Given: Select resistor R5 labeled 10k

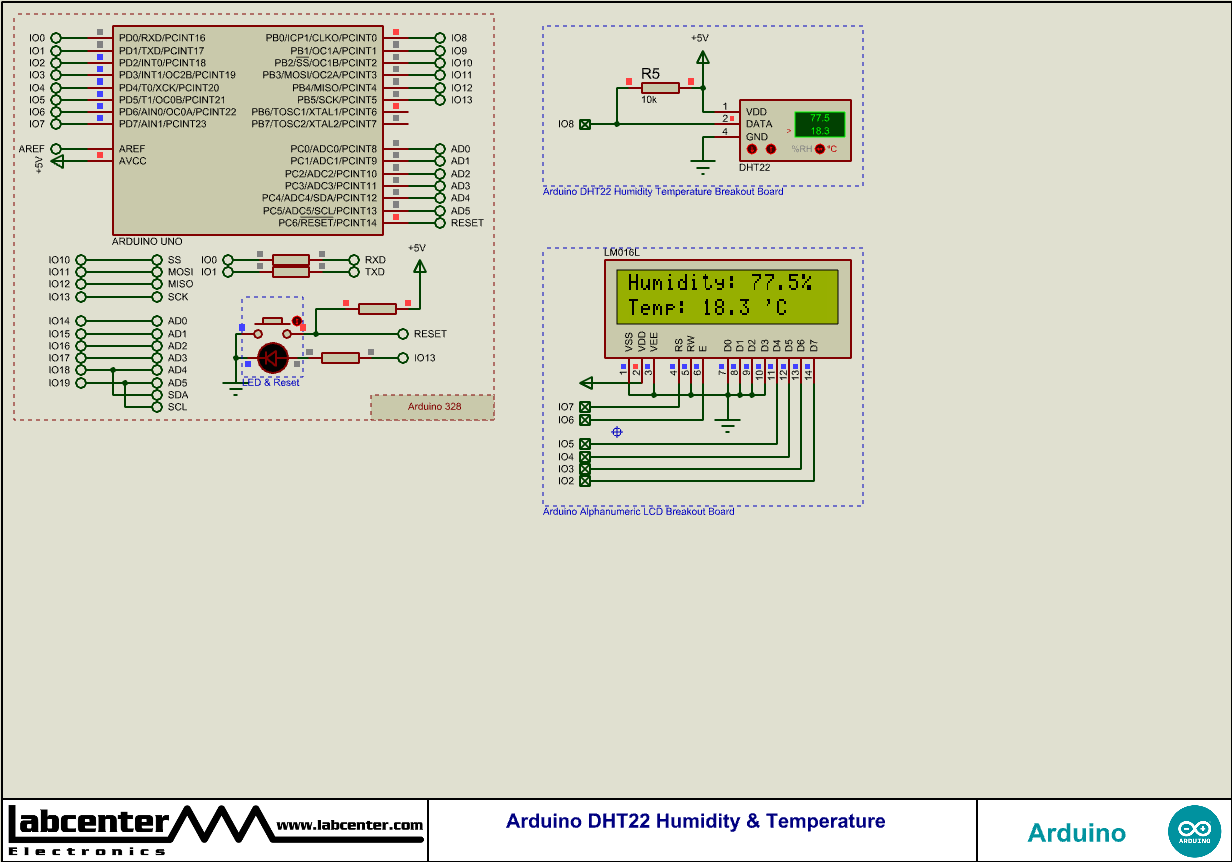Looking at the screenshot, I should [662, 87].
